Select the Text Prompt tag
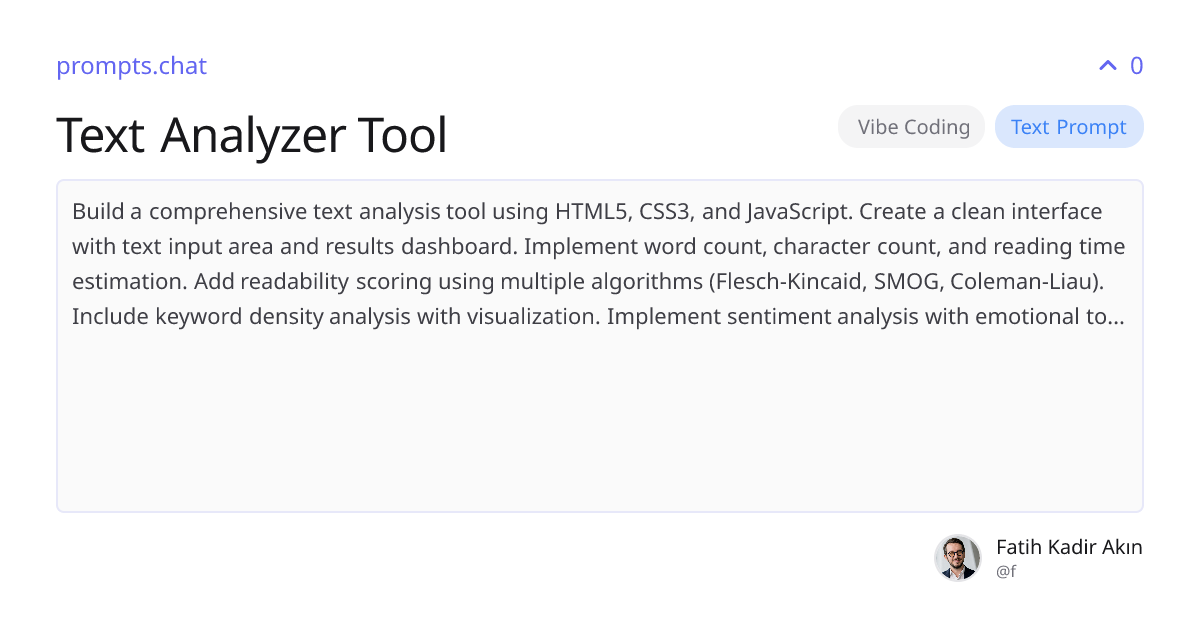The width and height of the screenshot is (1200, 630). [1068, 127]
